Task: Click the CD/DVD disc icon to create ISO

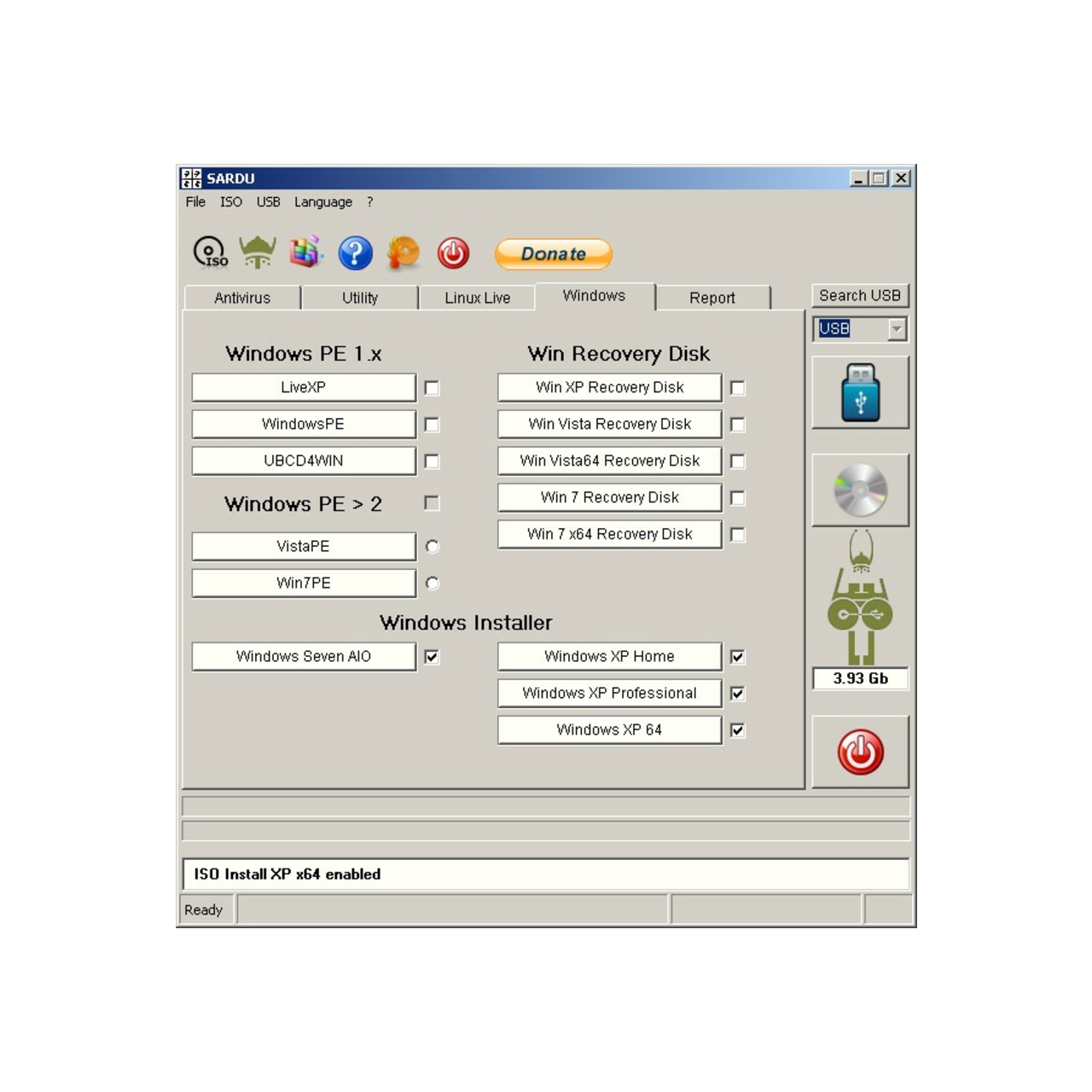Action: pos(859,489)
